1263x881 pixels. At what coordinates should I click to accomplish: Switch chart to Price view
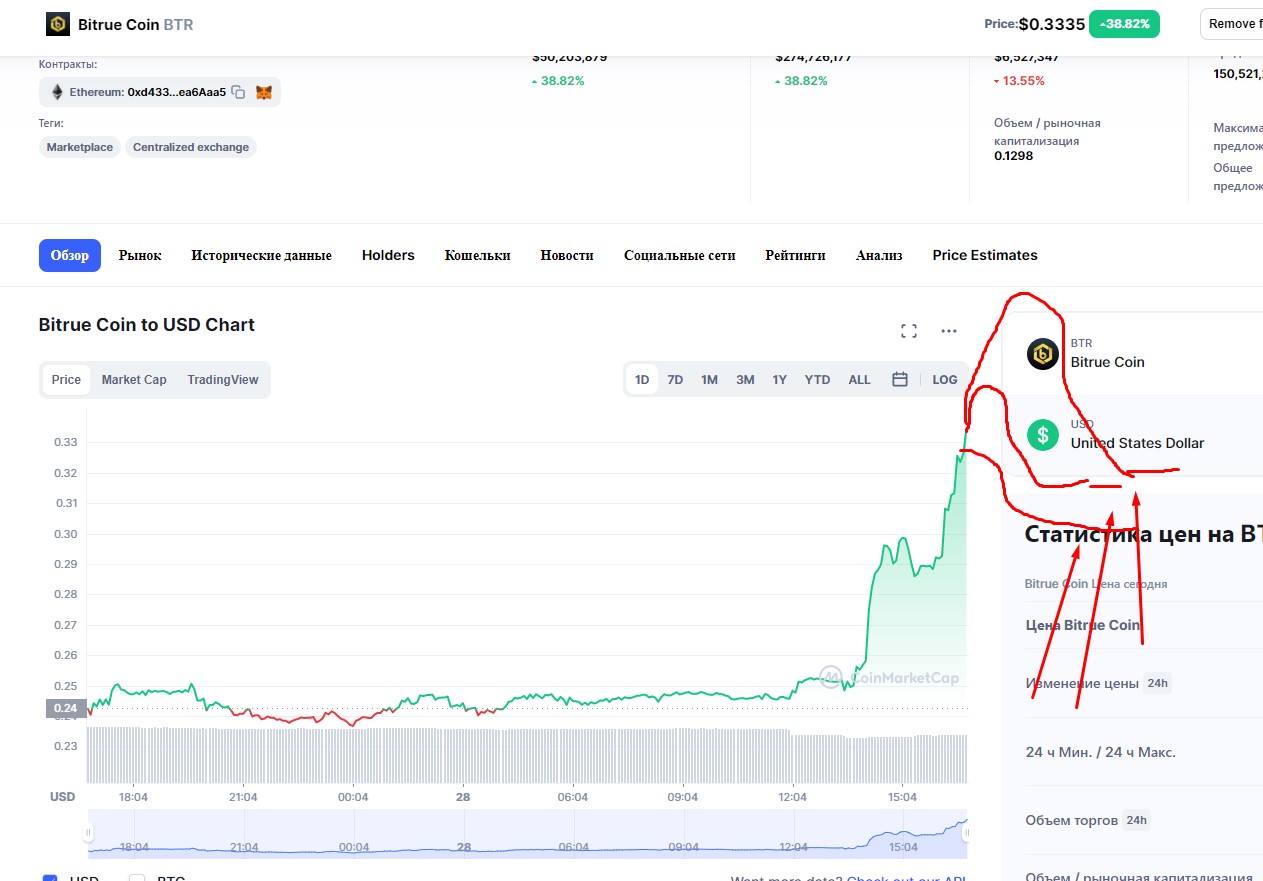coord(66,380)
